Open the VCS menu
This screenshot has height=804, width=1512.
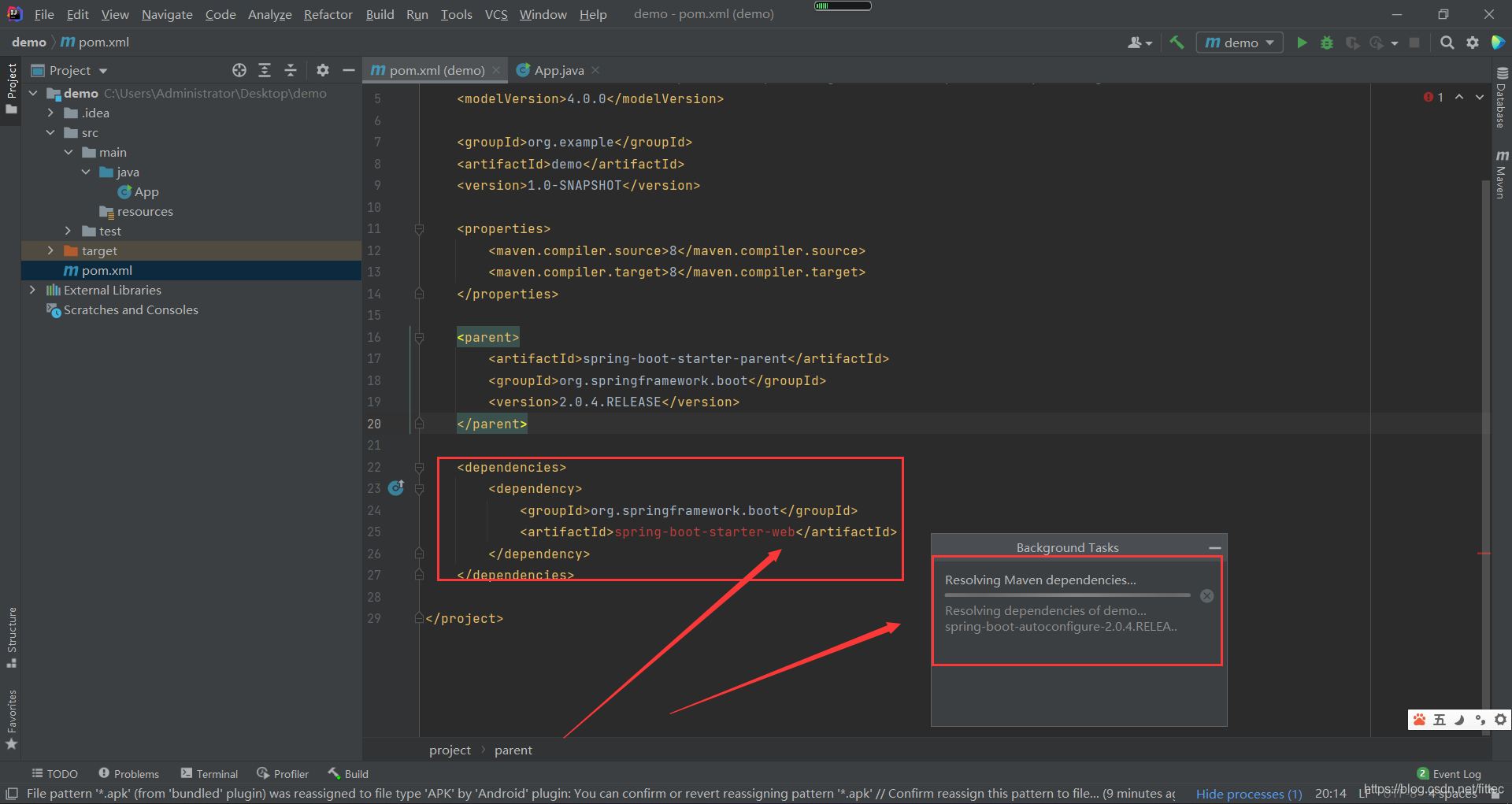496,14
